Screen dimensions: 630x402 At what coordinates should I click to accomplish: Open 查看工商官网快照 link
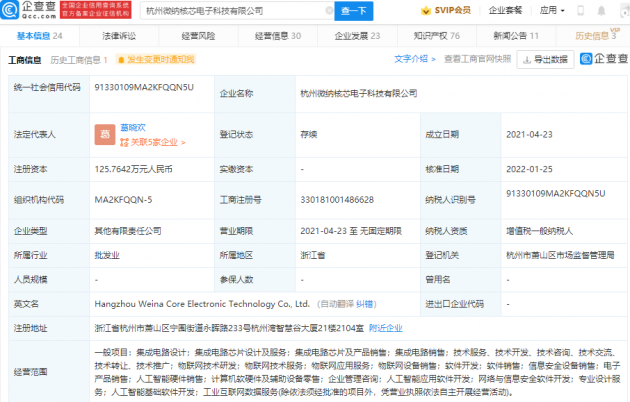point(477,59)
